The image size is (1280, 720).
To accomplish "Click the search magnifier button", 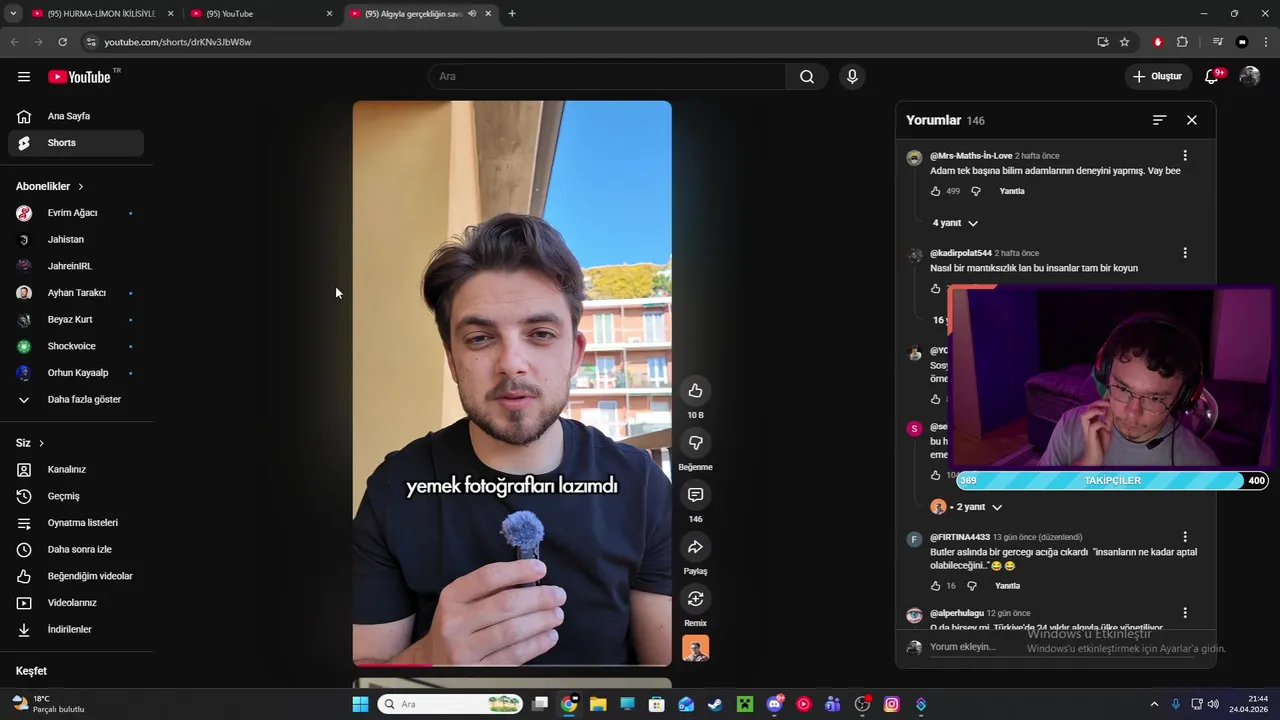I will [x=807, y=77].
